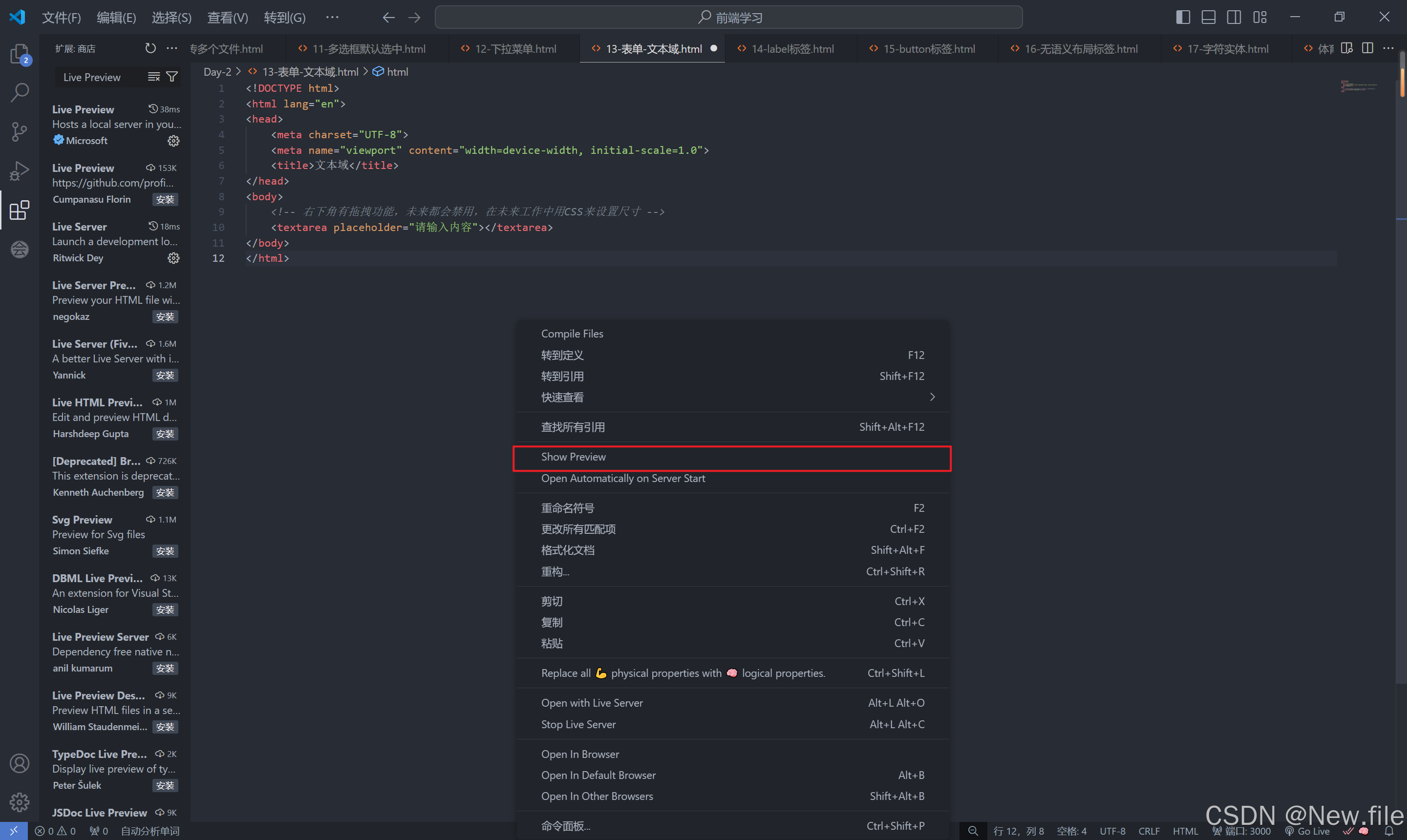The image size is (1407, 840).
Task: Click the 前端学习 command center search box
Action: tap(729, 18)
